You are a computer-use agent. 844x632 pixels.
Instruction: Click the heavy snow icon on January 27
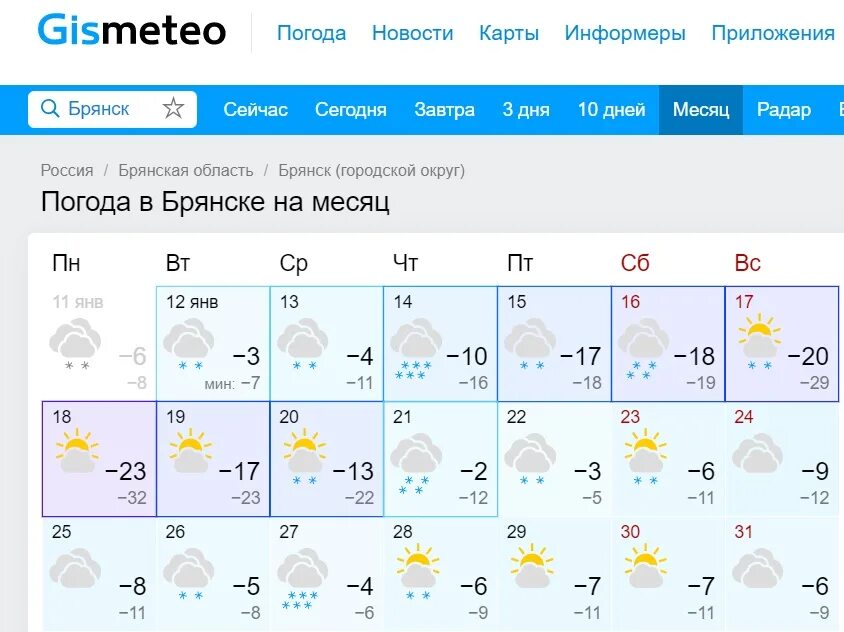[303, 579]
